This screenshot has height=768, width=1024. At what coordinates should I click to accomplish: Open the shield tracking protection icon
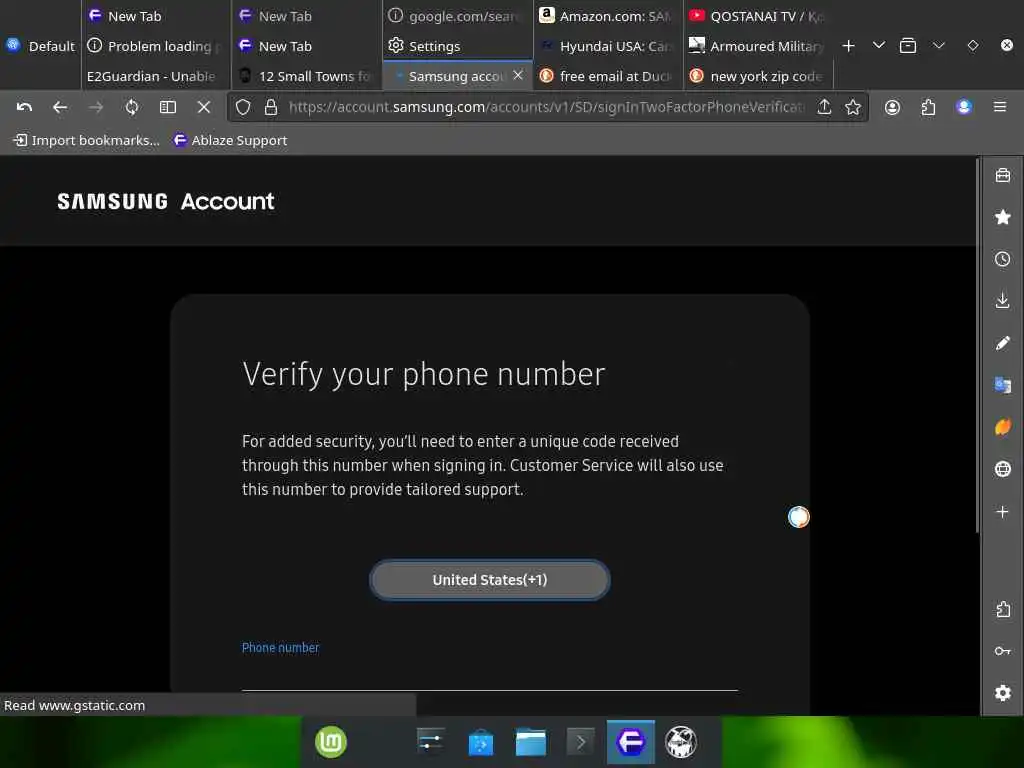(243, 107)
